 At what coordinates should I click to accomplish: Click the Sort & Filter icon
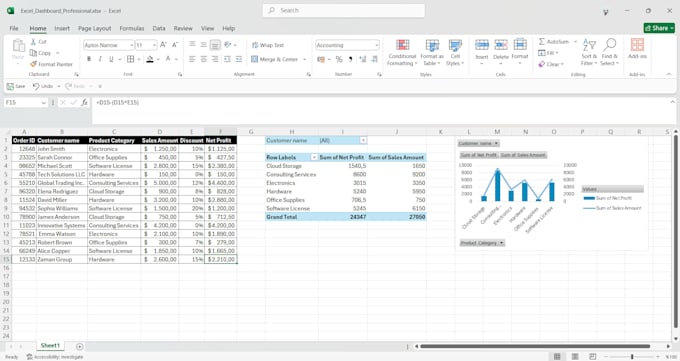click(x=589, y=44)
